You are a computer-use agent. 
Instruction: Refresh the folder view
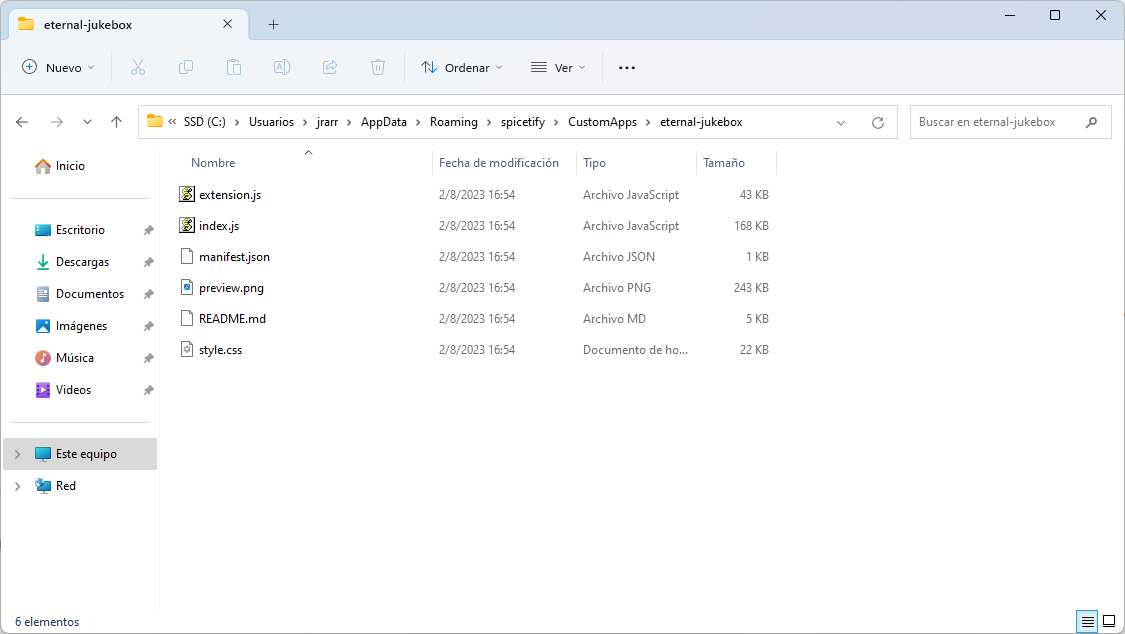point(878,122)
